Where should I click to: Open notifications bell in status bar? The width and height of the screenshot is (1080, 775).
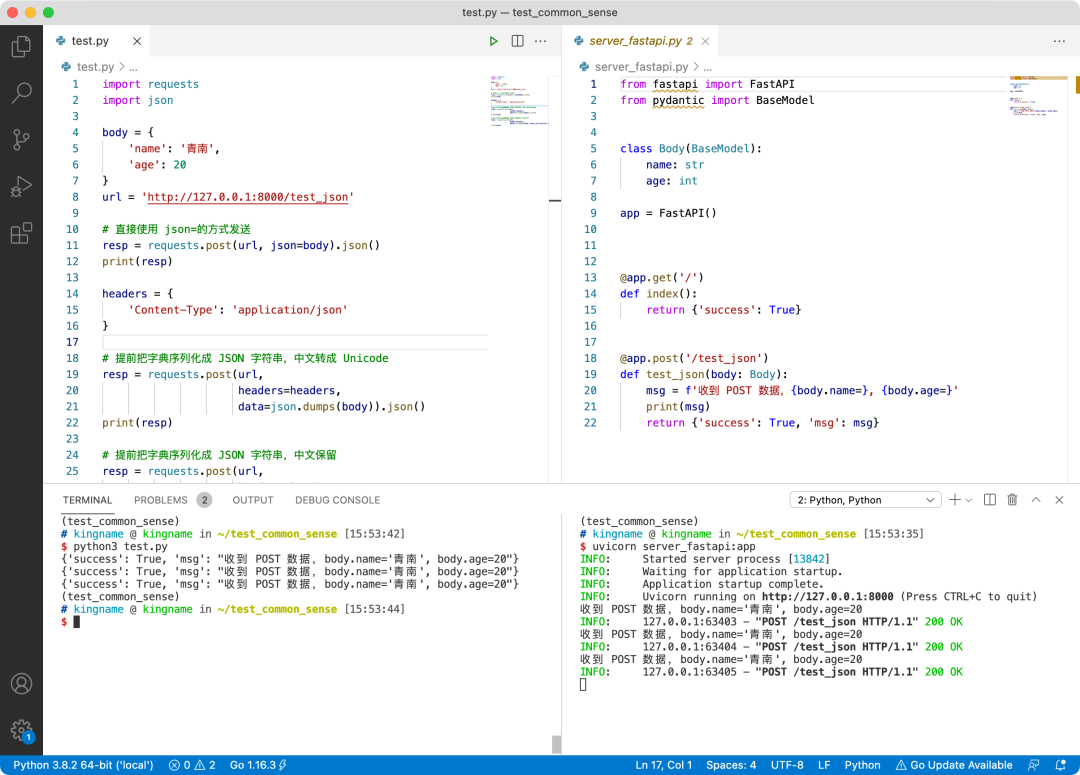pyautogui.click(x=1061, y=765)
